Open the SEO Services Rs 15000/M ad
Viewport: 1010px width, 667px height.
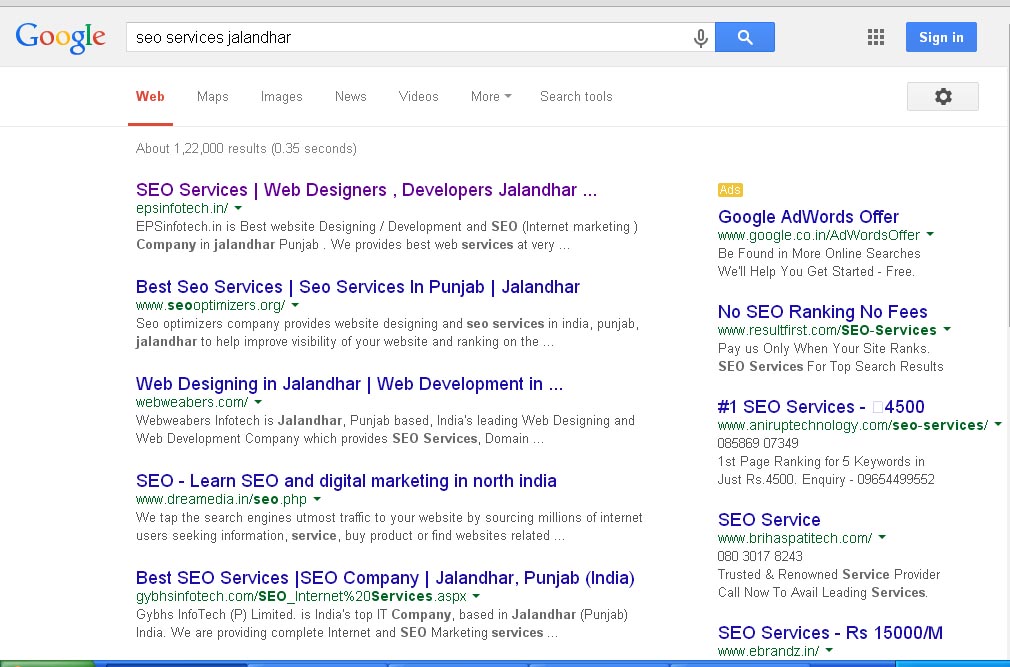(830, 633)
